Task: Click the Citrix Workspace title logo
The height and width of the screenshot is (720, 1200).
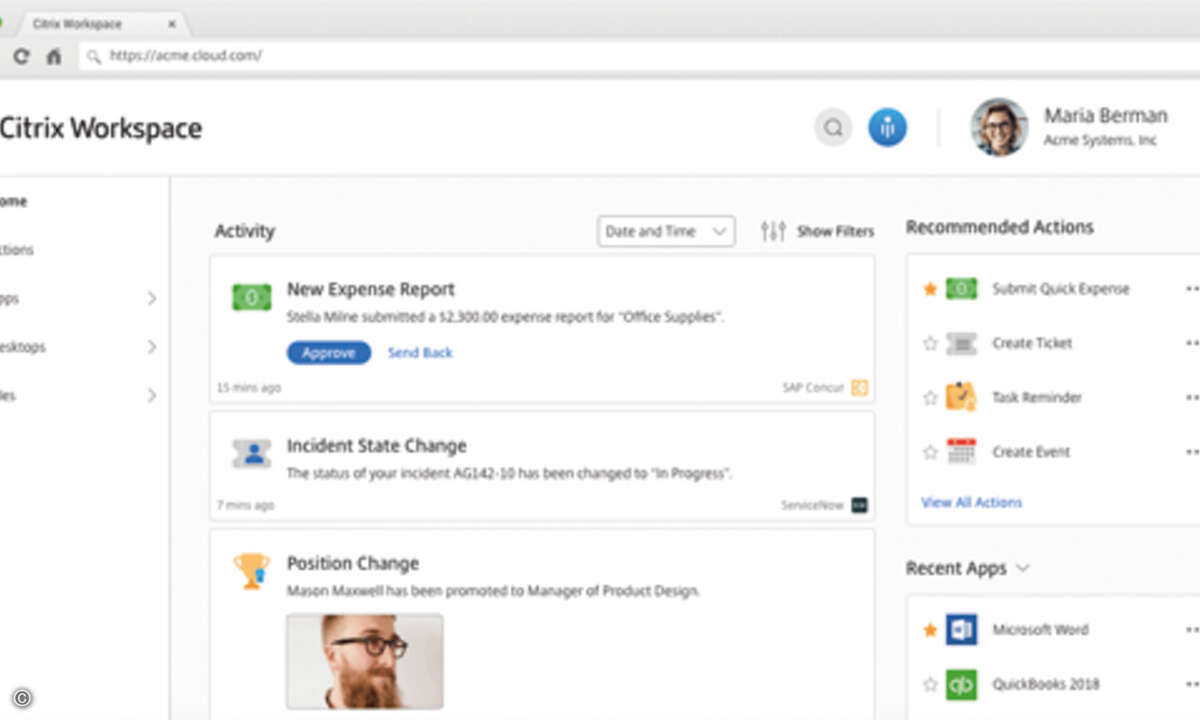Action: (x=100, y=128)
